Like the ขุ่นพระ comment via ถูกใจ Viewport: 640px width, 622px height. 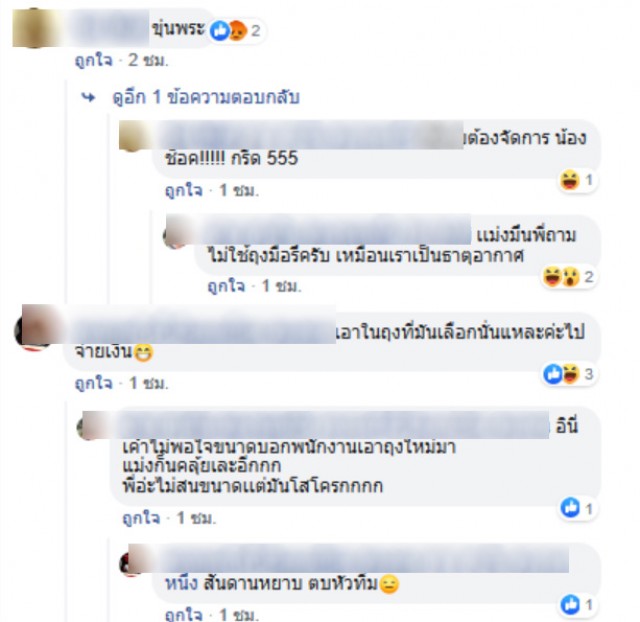[x=93, y=60]
